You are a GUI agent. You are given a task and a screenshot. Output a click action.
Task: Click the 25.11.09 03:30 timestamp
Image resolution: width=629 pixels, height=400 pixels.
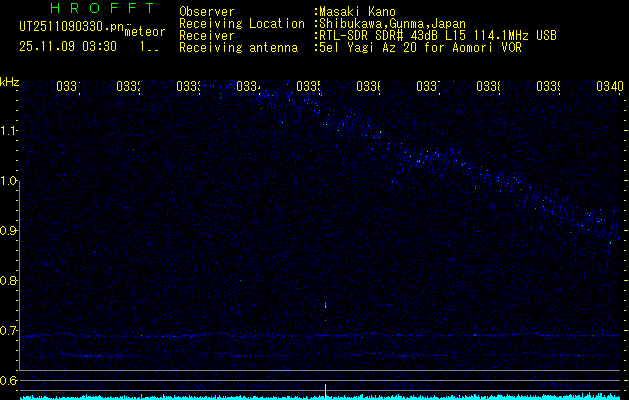tap(68, 46)
